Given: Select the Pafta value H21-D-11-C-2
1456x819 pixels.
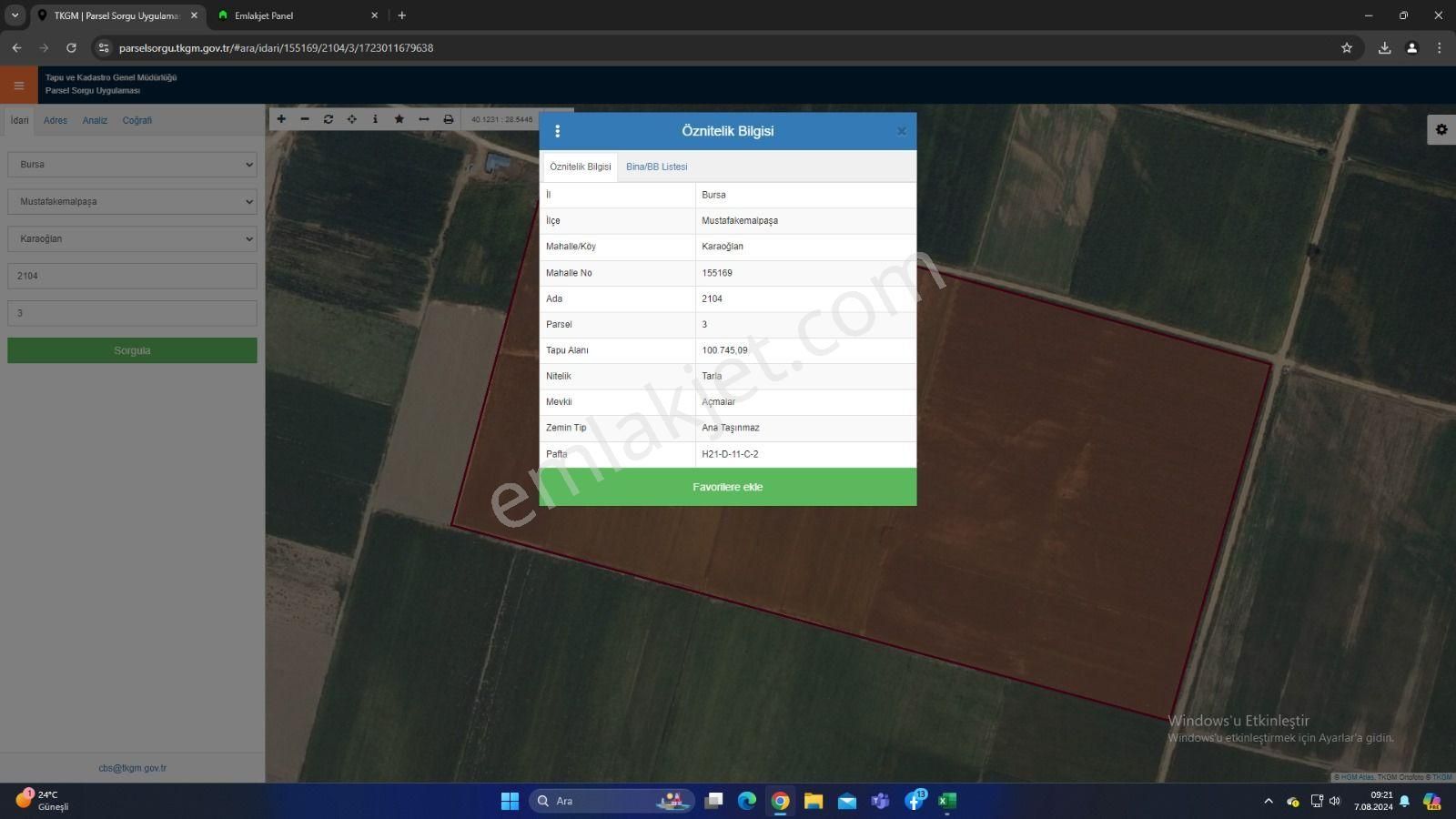Looking at the screenshot, I should (x=730, y=454).
